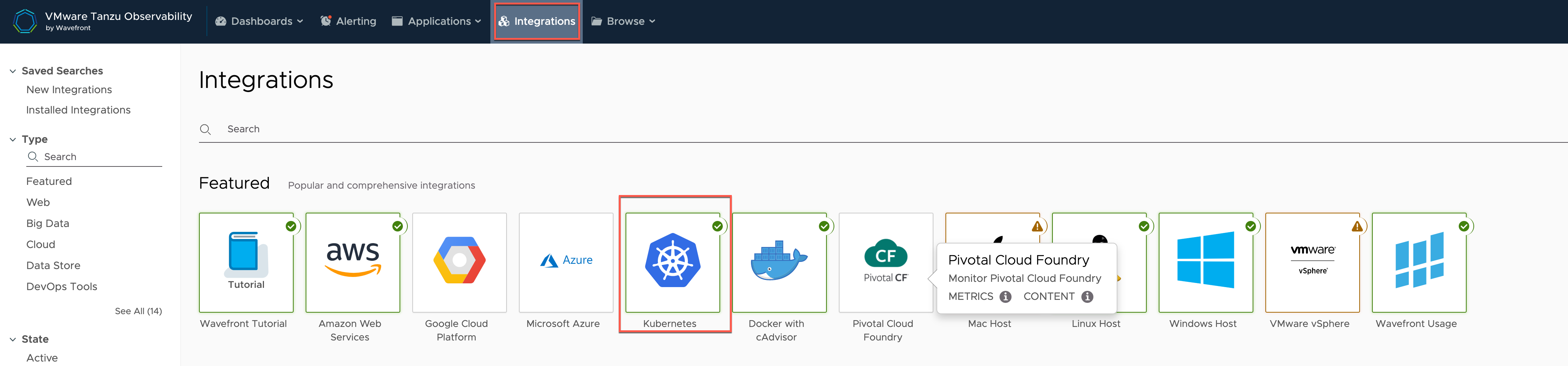Click the main integrations Search field
Image resolution: width=1568 pixels, height=366 pixels.
coord(883,129)
